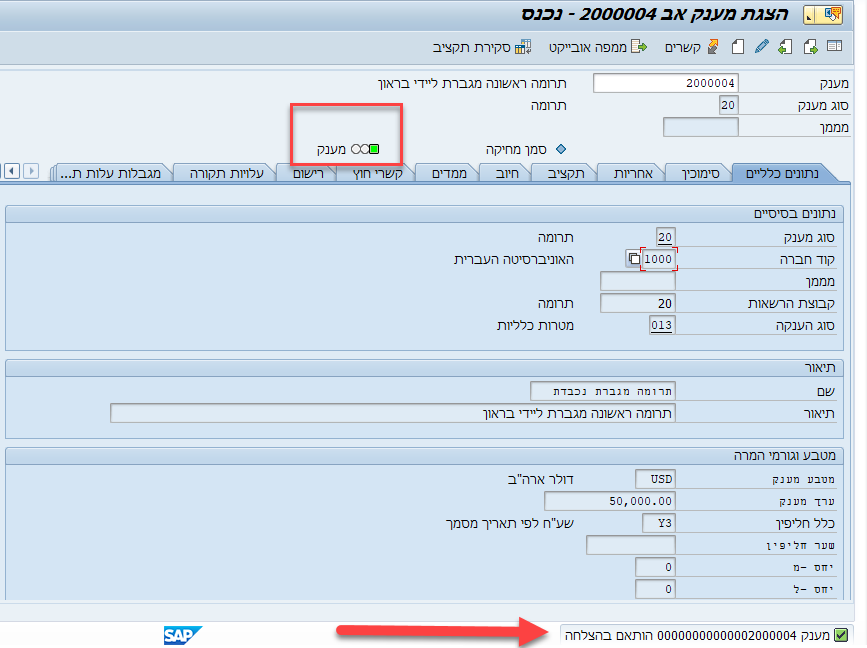Switch to change mode with pencil icon

[761, 46]
